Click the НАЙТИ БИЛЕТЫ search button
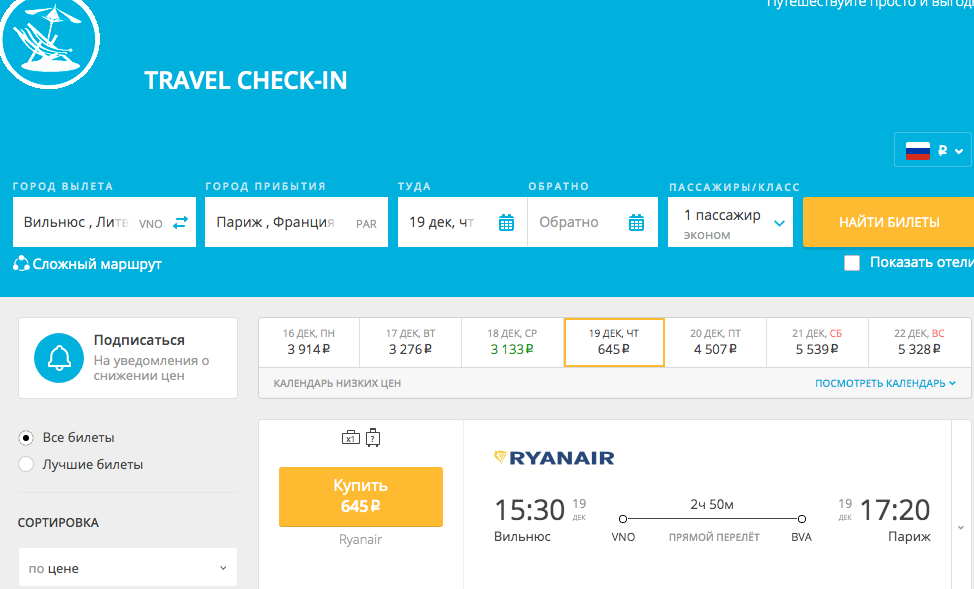 [889, 222]
